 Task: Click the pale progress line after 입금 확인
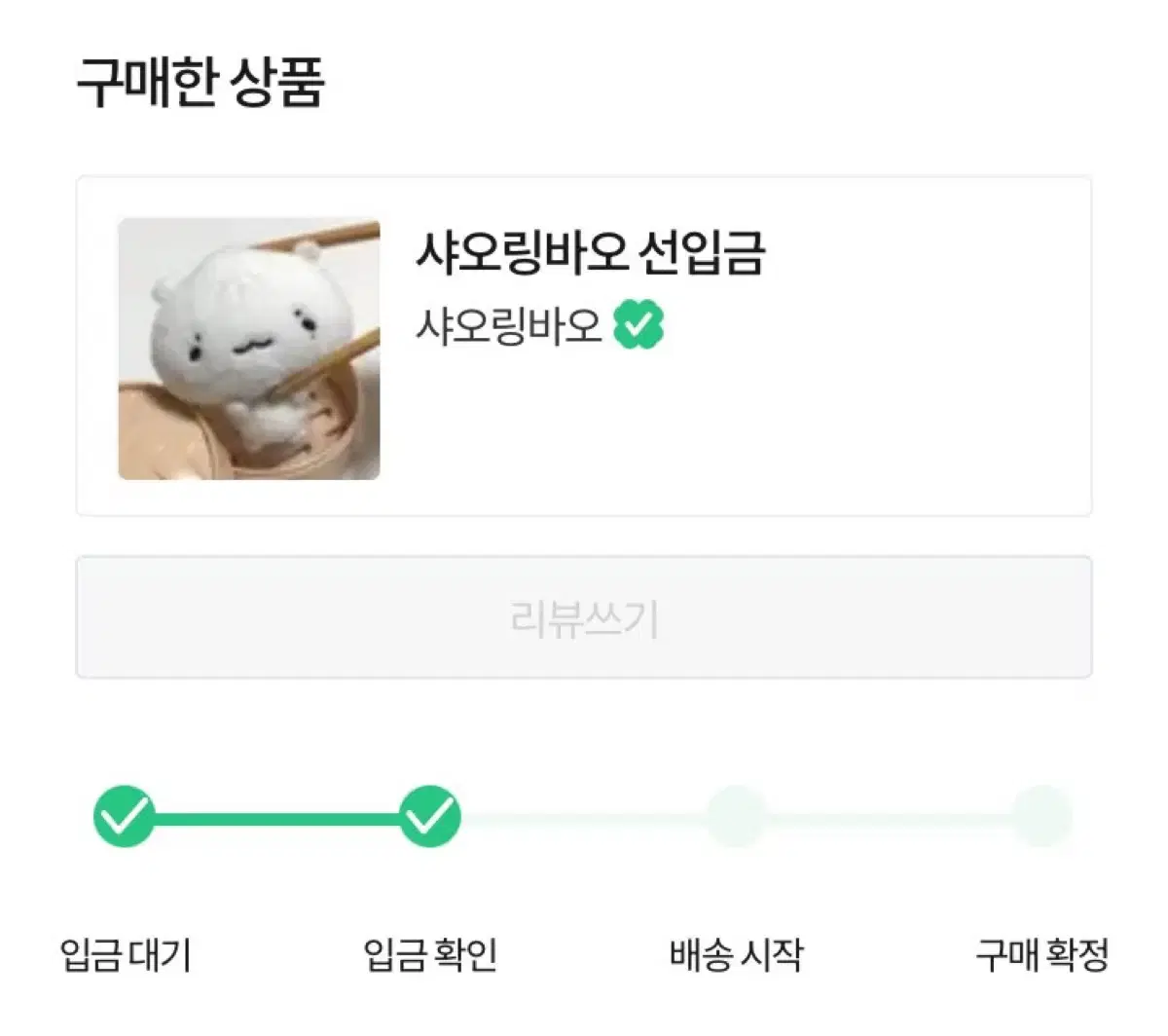[584, 817]
